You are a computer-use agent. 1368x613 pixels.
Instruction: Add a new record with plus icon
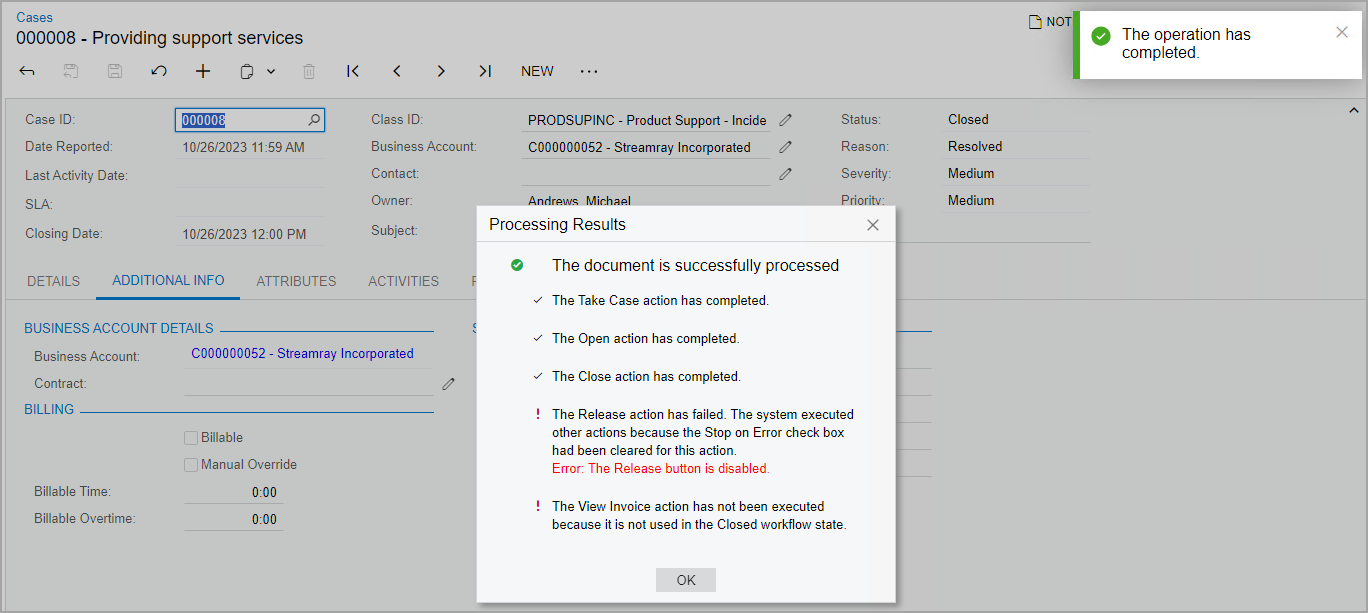[203, 71]
